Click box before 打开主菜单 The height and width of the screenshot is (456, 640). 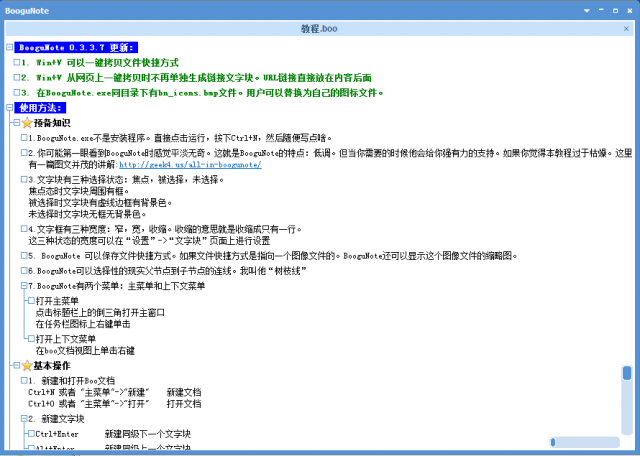(31, 301)
